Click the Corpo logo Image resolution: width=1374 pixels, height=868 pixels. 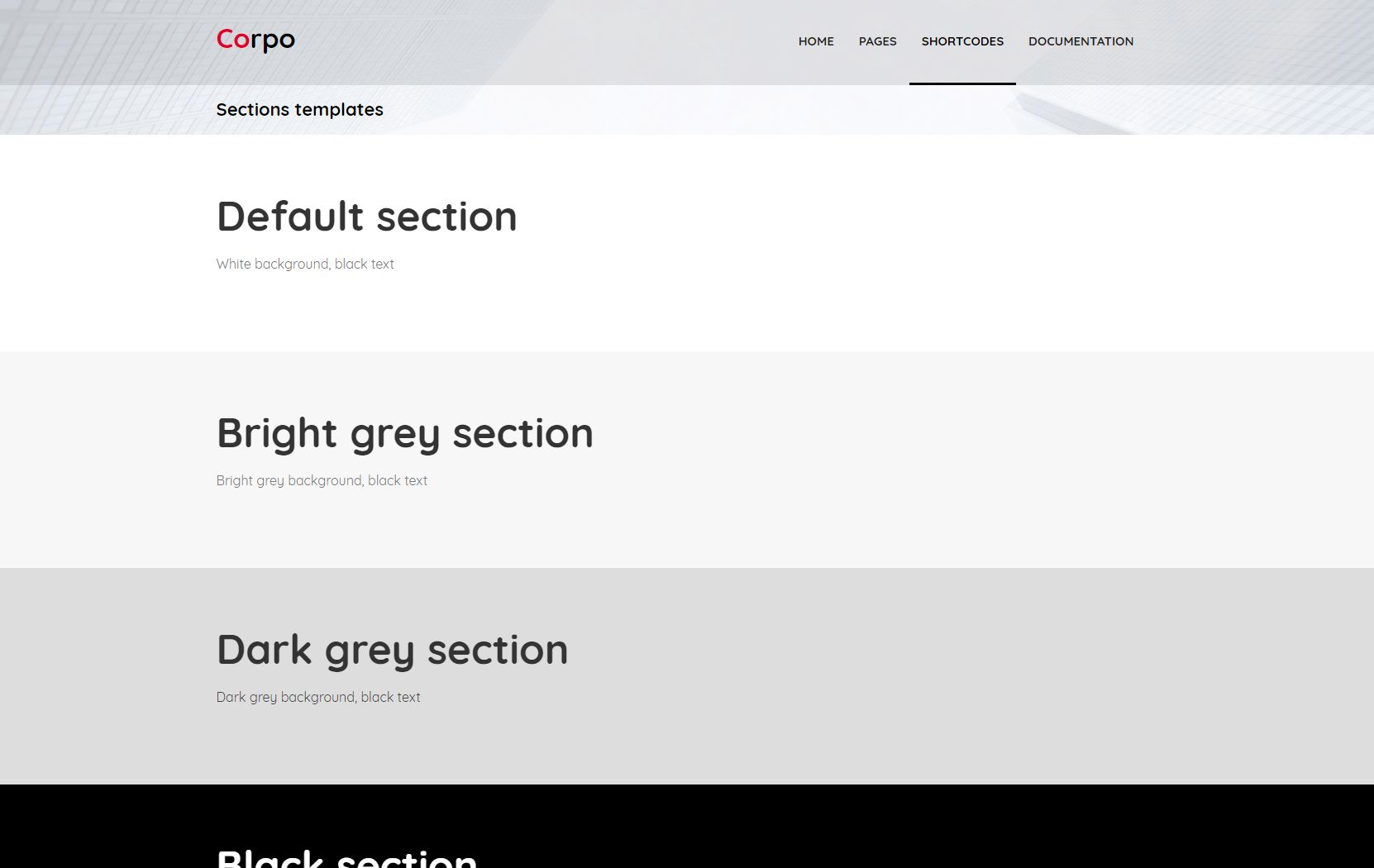pos(255,40)
